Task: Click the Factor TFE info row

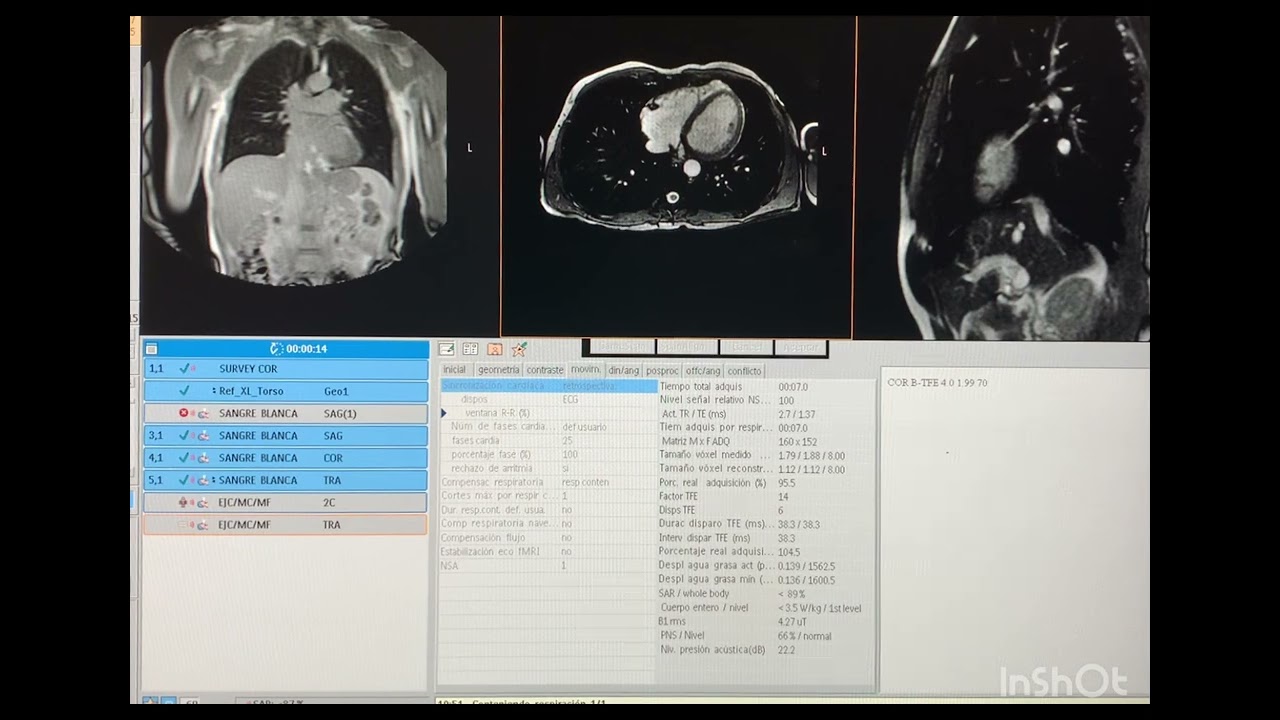Action: [x=765, y=496]
